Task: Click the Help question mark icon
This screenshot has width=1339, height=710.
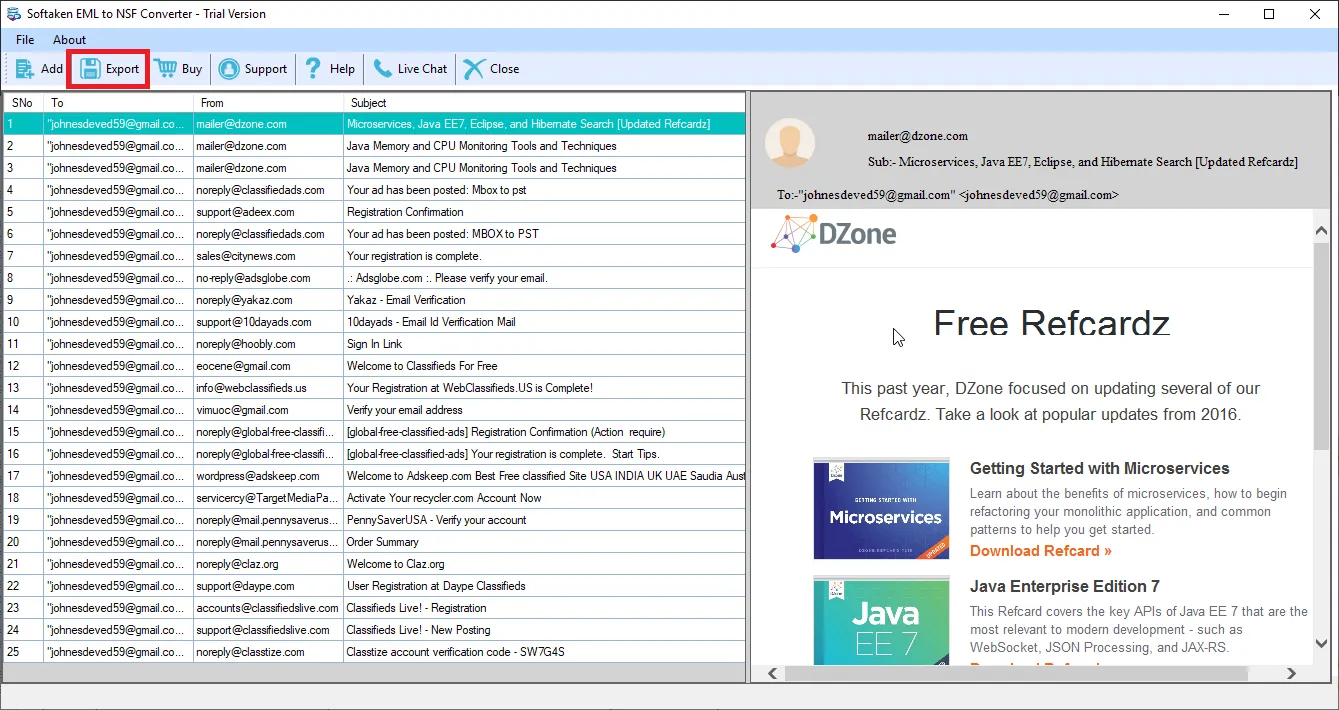Action: [x=313, y=69]
